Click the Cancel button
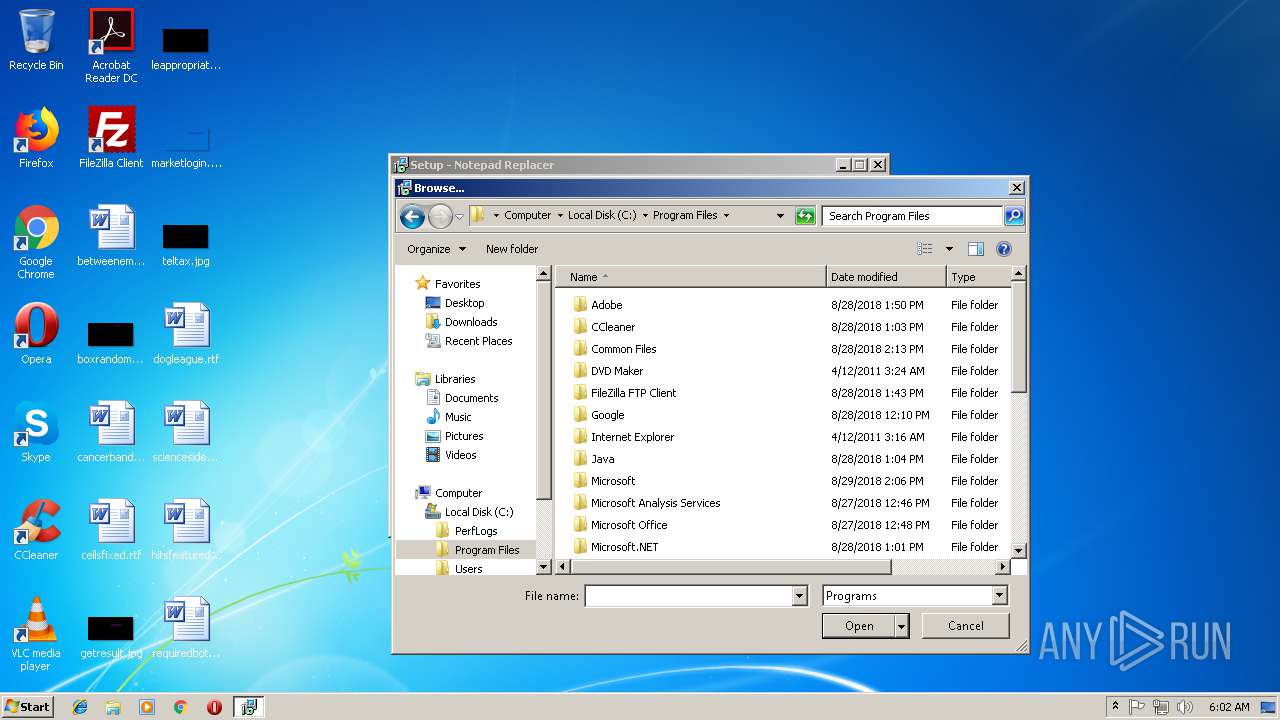 tap(965, 626)
